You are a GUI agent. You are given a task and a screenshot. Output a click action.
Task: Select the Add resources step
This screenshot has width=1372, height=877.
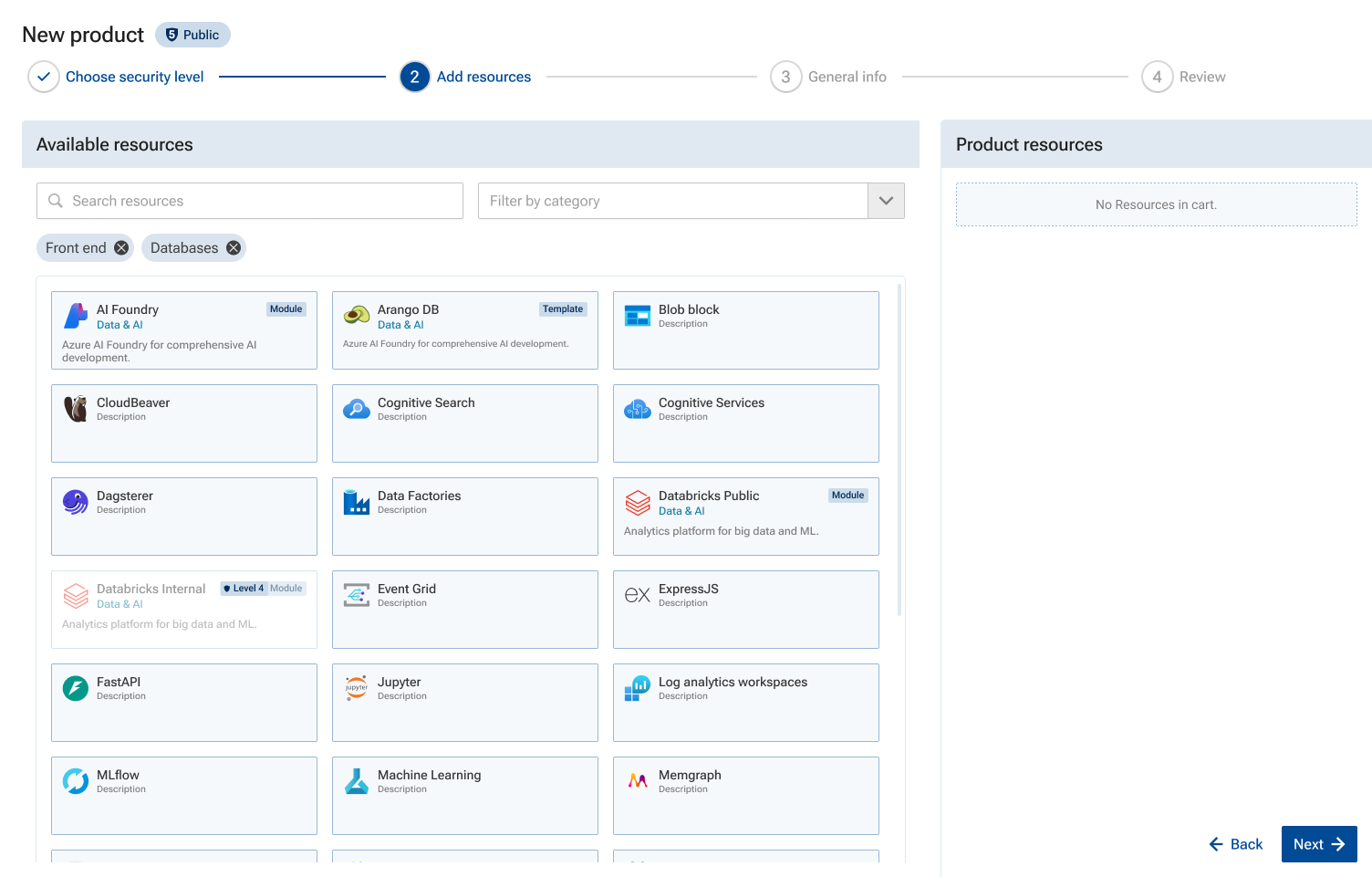click(x=465, y=77)
